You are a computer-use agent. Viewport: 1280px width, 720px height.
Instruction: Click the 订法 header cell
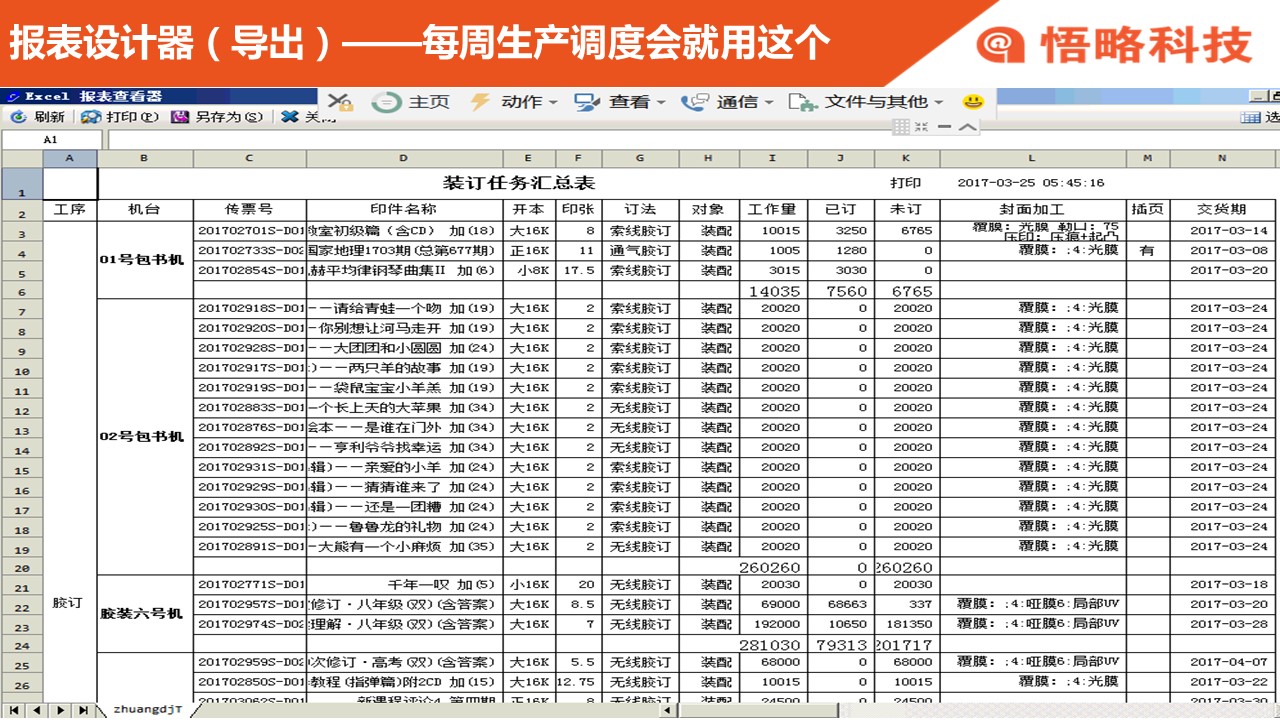(x=640, y=210)
